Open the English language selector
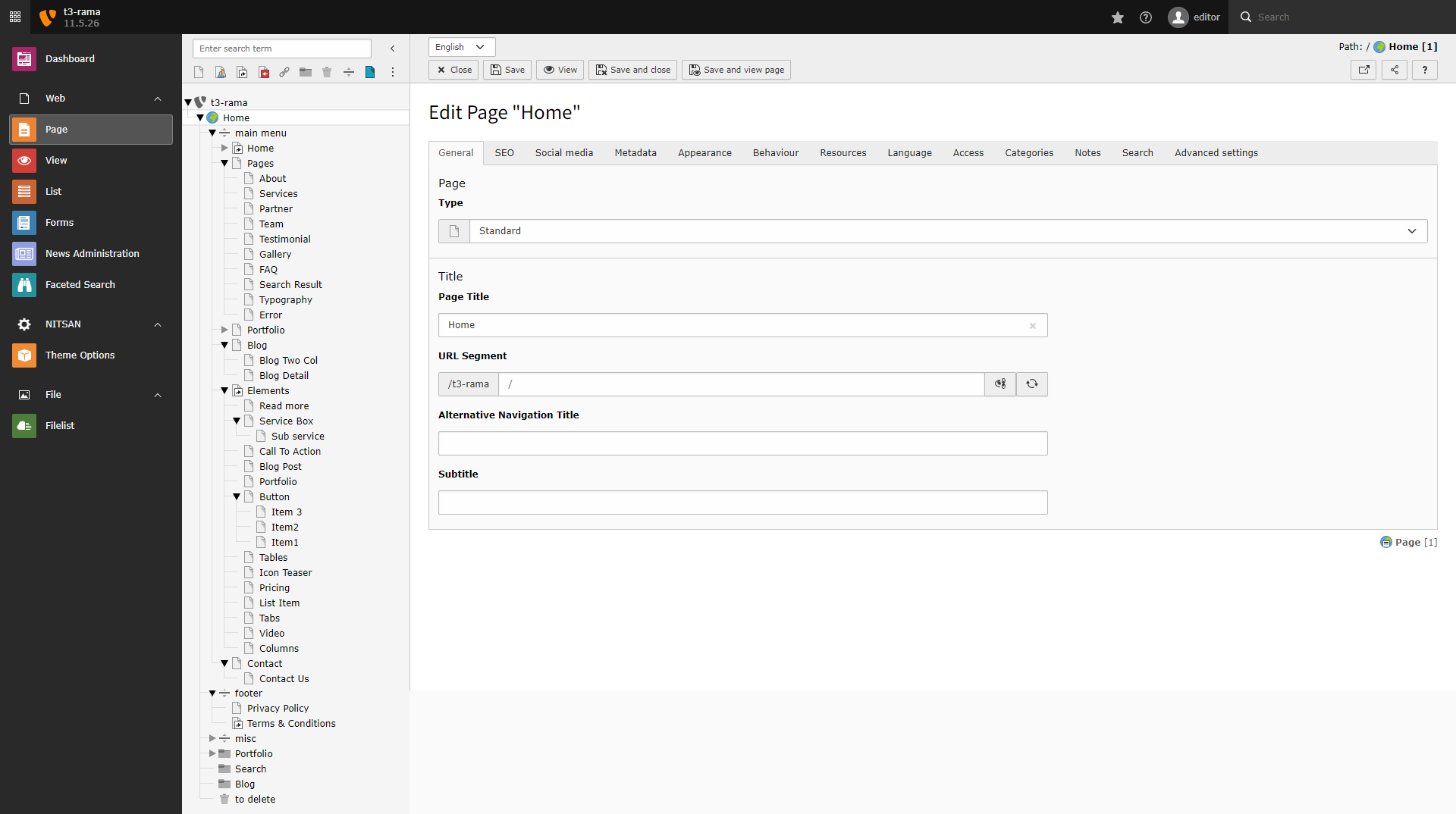Viewport: 1456px width, 814px height. 460,47
